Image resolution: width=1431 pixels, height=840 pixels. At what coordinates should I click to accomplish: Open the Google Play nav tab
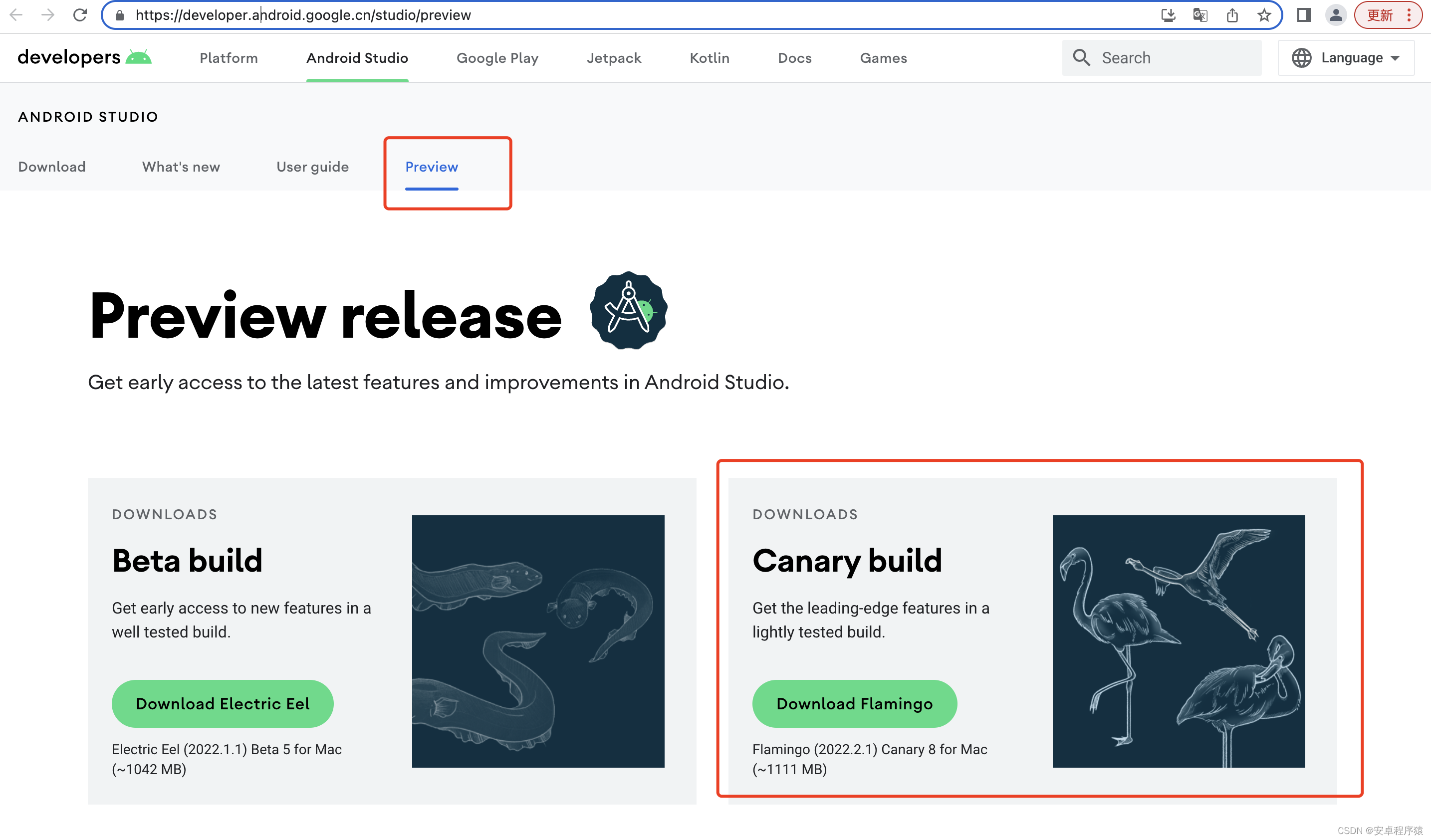coord(497,58)
